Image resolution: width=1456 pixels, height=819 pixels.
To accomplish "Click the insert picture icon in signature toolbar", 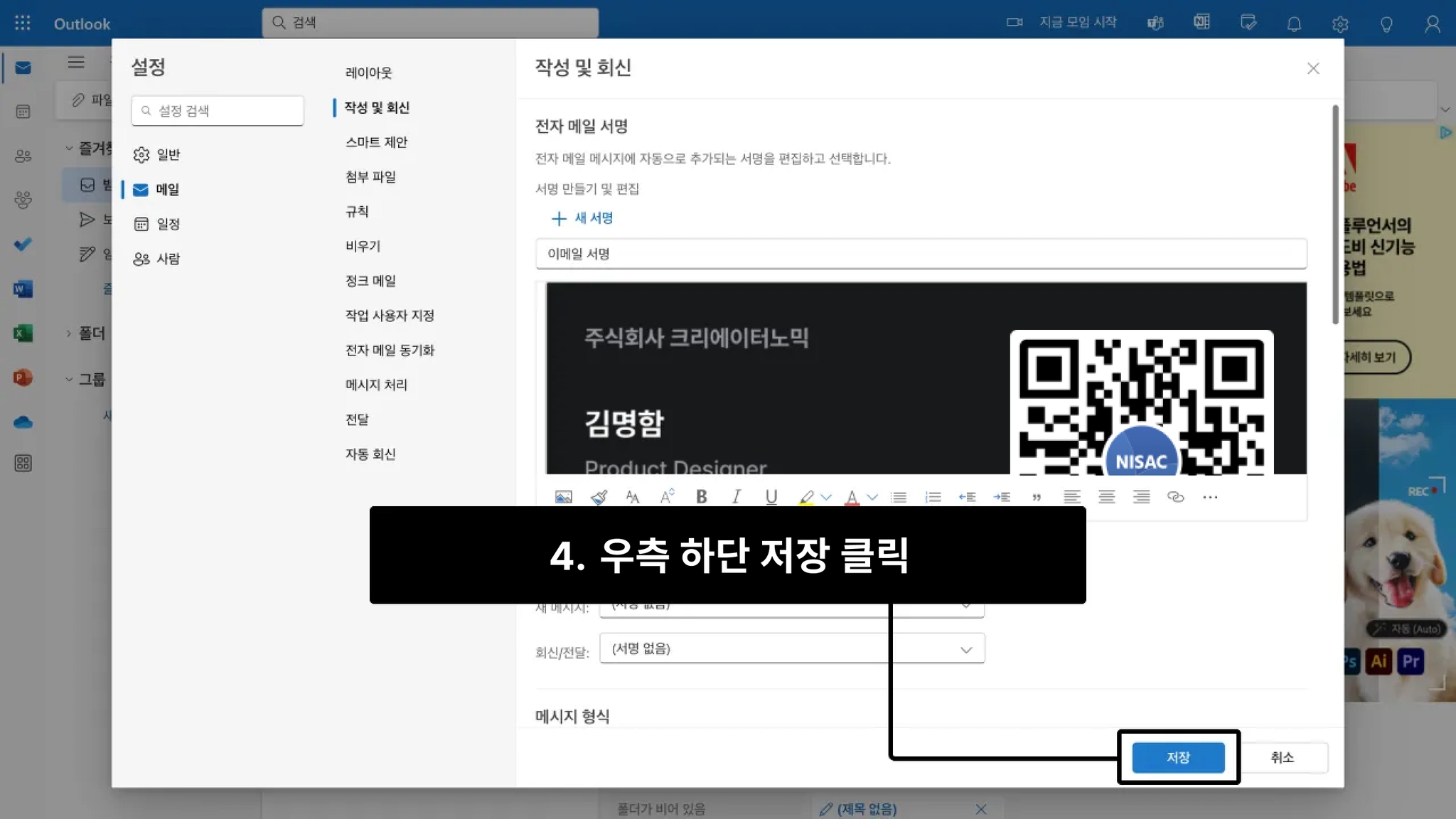I will 563,497.
